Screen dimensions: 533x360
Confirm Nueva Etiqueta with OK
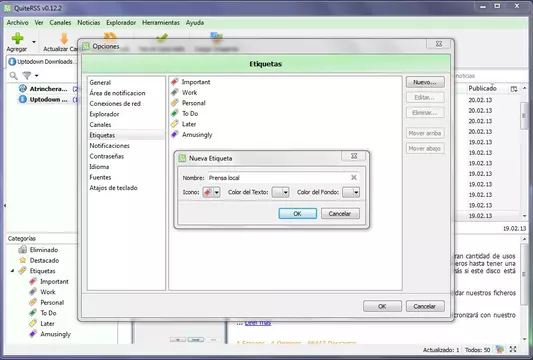pyautogui.click(x=297, y=213)
